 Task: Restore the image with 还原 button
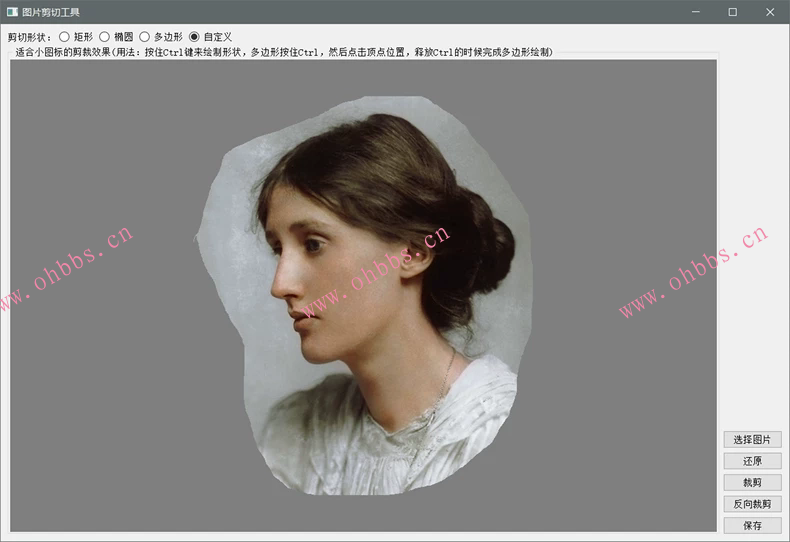752,461
